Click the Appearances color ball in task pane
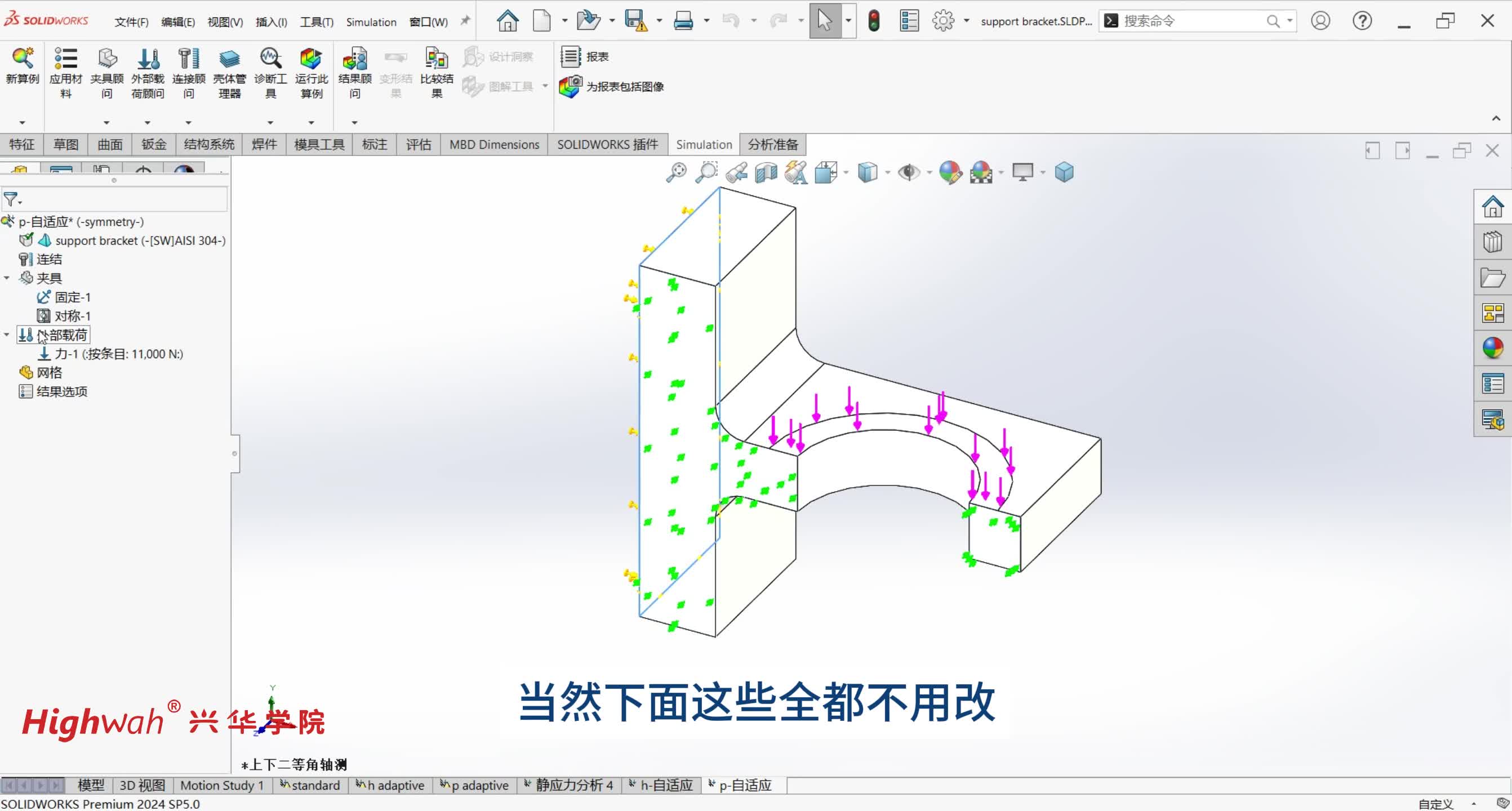Viewport: 1512px width, 811px height. pos(1492,348)
